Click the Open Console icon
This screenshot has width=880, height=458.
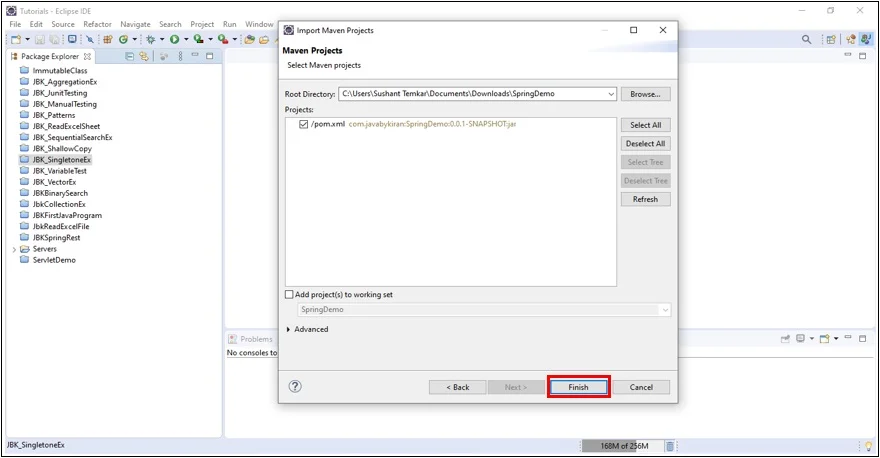pos(824,338)
